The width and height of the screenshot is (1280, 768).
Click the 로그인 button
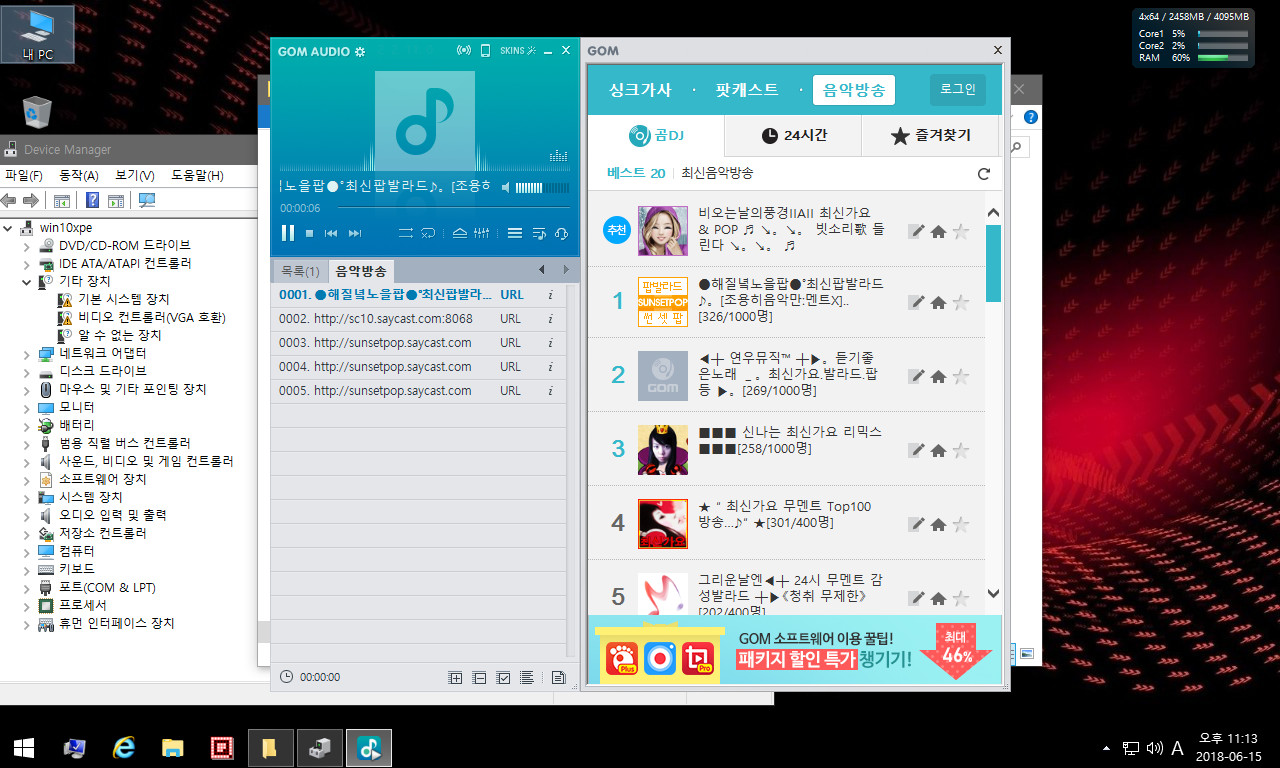tap(957, 89)
